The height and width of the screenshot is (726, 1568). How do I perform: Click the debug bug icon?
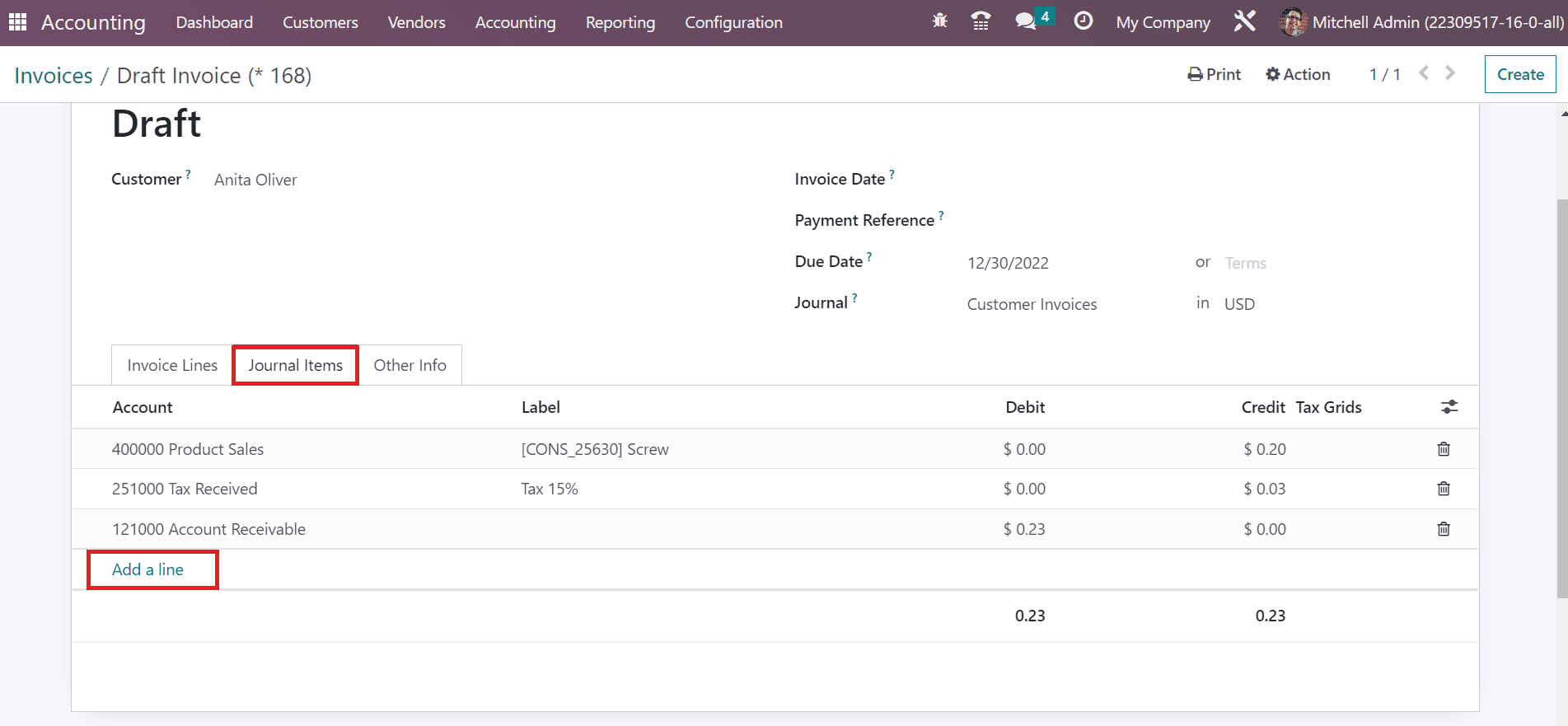click(x=939, y=21)
